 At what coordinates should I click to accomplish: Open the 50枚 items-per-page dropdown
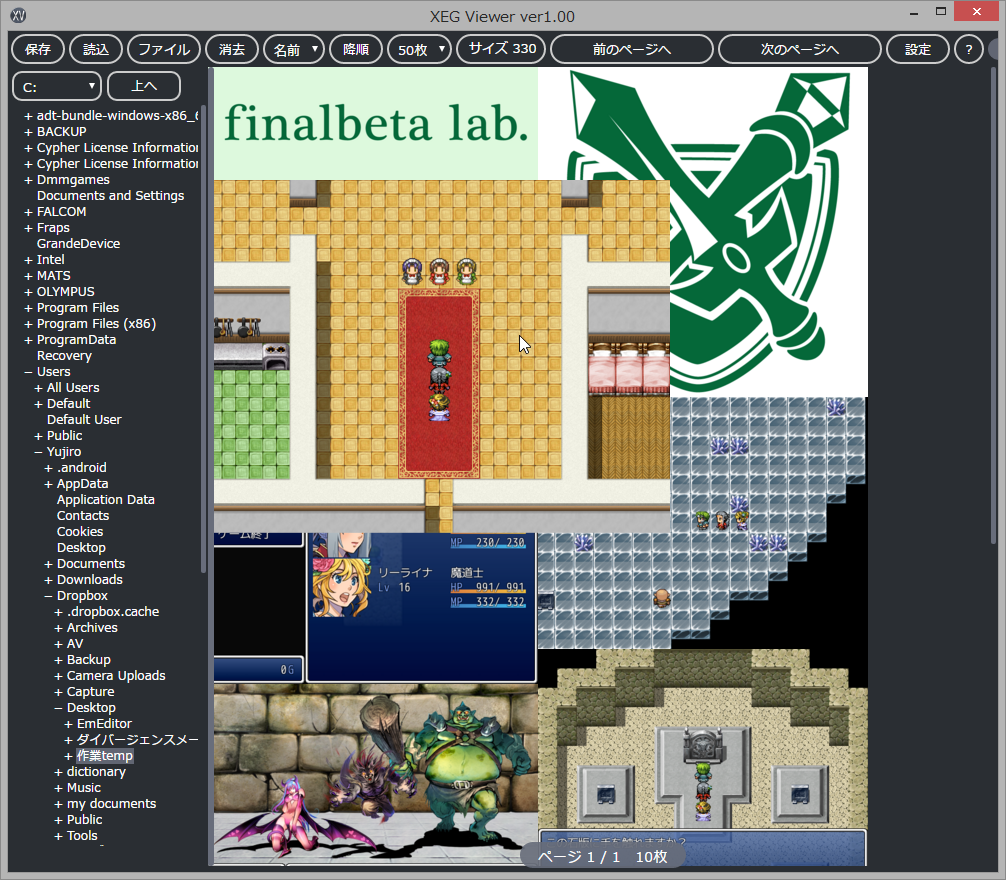click(420, 49)
